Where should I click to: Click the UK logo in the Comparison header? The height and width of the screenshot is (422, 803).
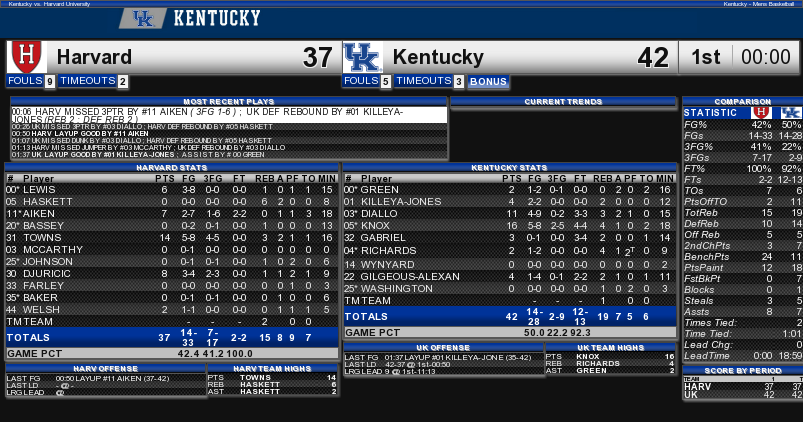coord(791,112)
